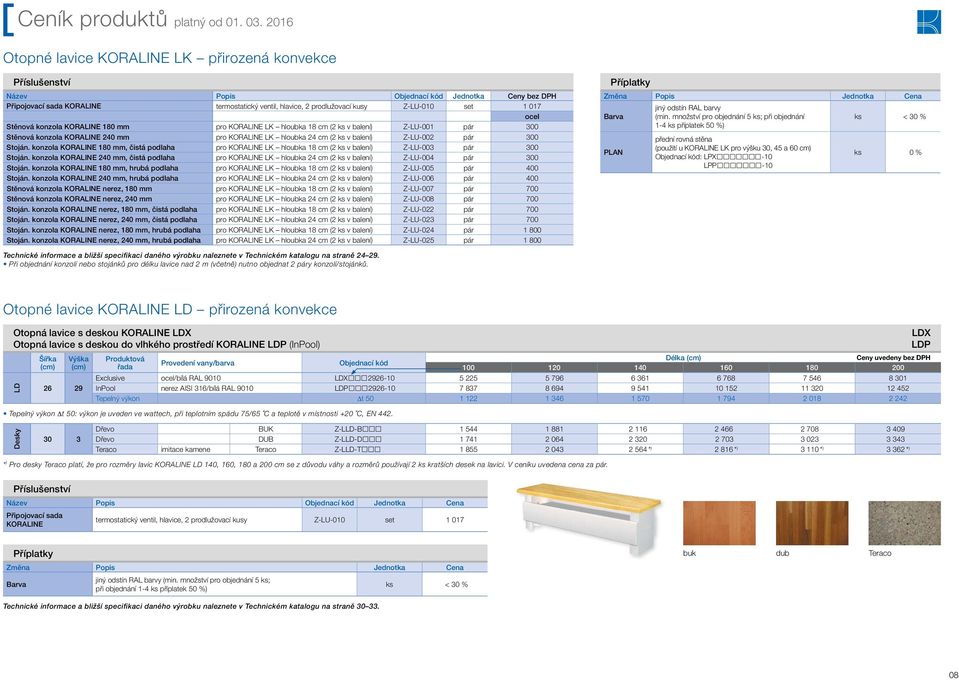Click row 'Stěnová konzola KORALINE nerez, 180 mm'
Screen dimensions: 959x680
pos(288,189)
